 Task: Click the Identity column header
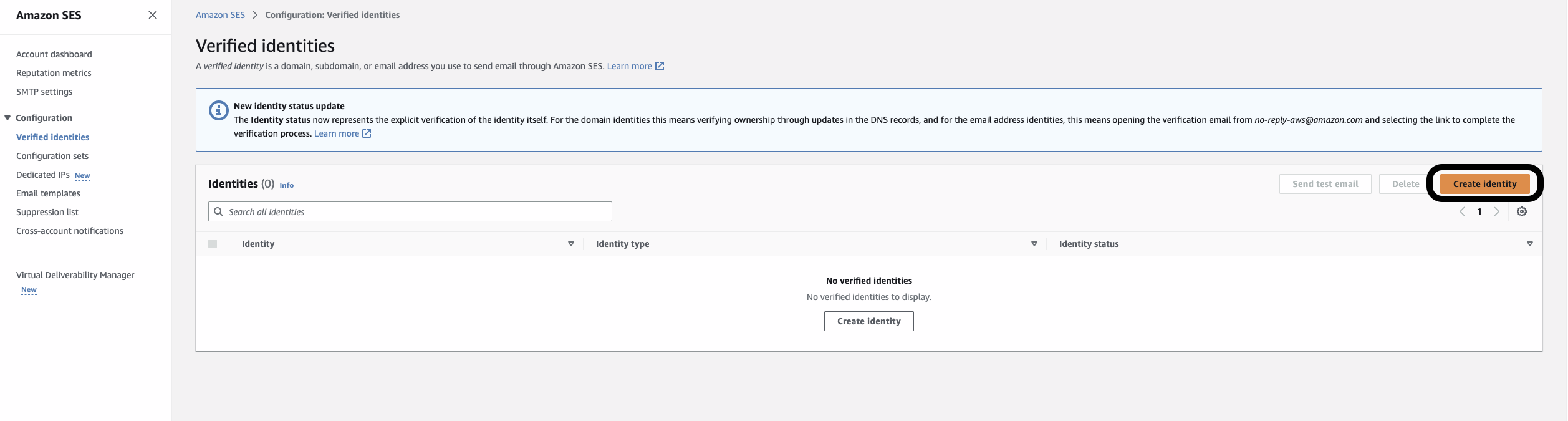click(258, 244)
